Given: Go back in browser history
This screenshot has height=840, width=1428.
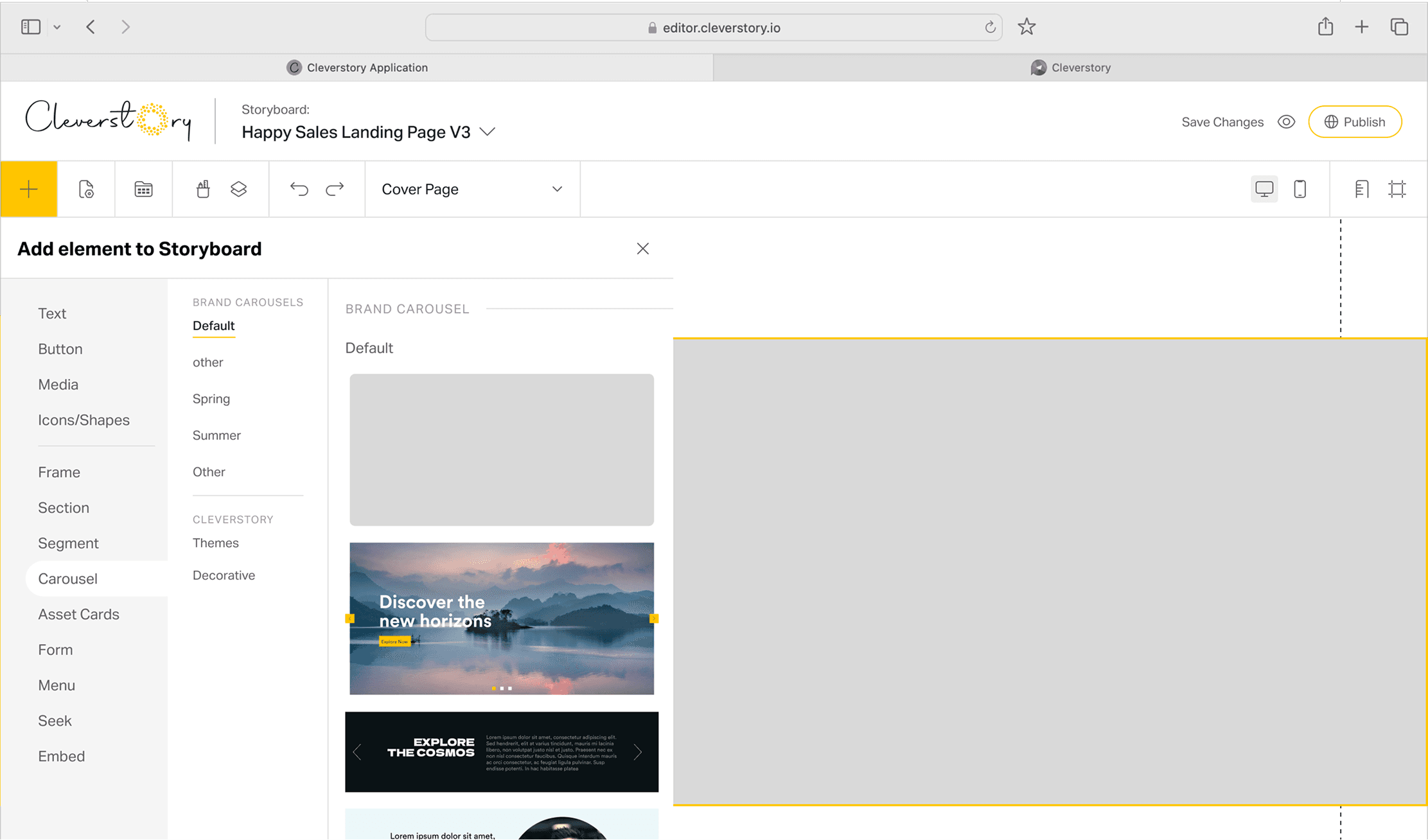Looking at the screenshot, I should (x=91, y=27).
